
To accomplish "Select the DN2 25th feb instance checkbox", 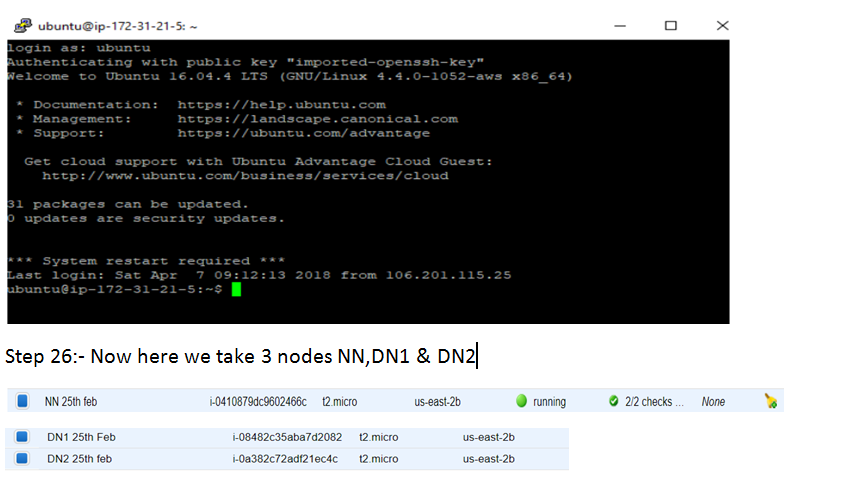I will pyautogui.click(x=22, y=458).
